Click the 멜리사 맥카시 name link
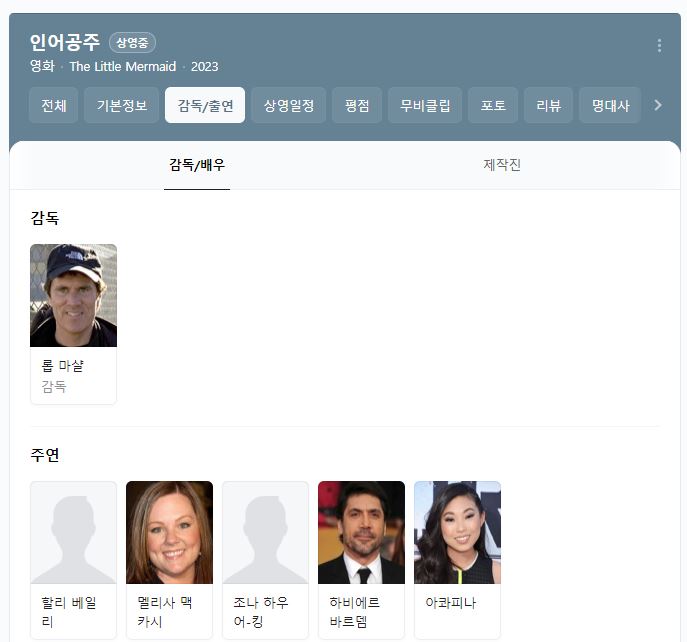 (x=165, y=612)
